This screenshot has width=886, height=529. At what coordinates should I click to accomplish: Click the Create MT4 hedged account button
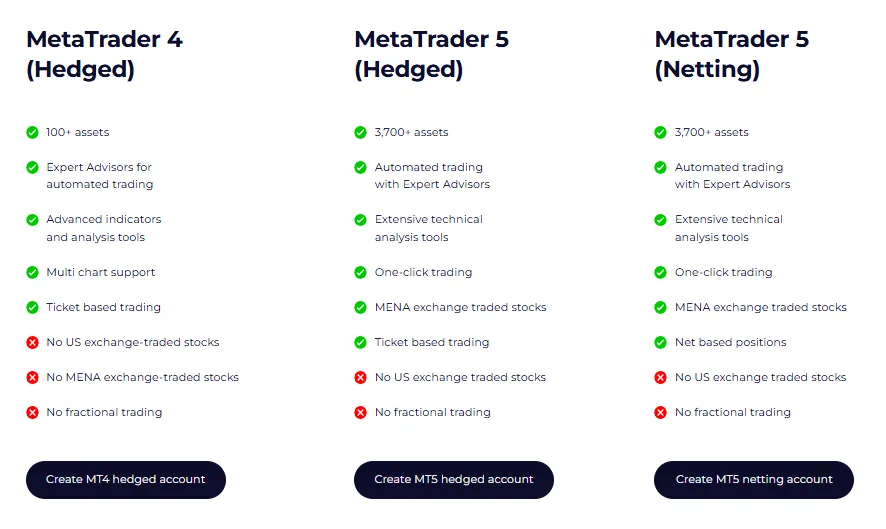(126, 479)
